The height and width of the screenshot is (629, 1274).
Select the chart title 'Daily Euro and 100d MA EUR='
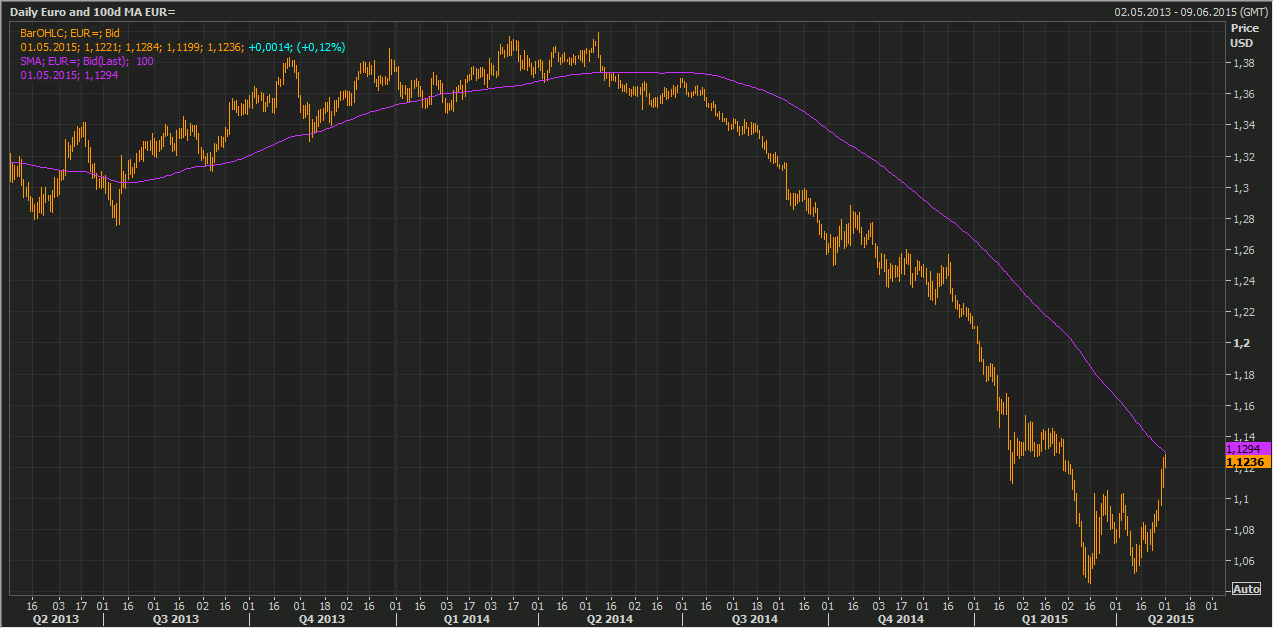[93, 13]
